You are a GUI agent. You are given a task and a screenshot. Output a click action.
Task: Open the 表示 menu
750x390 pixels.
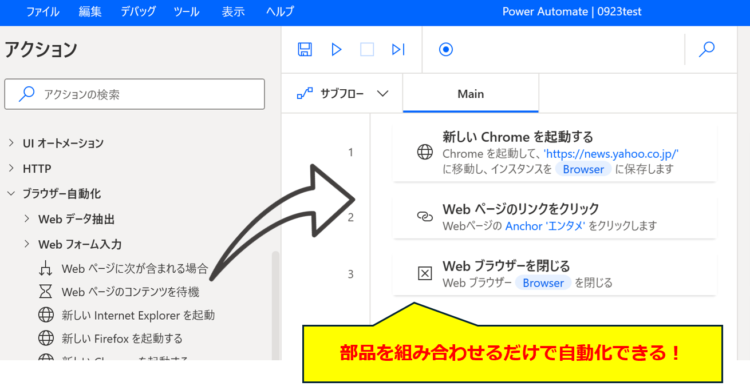click(x=233, y=11)
